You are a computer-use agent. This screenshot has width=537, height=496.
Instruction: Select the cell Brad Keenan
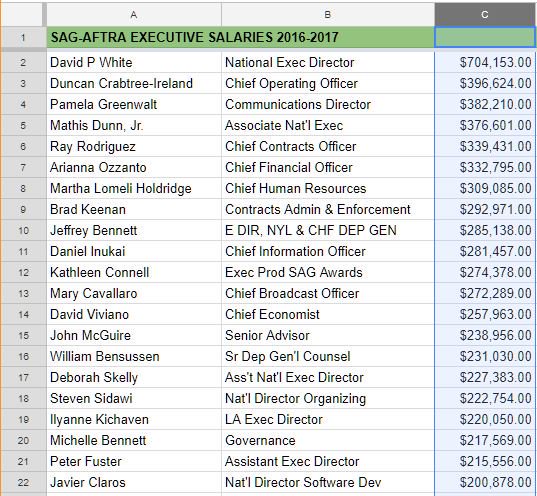coord(134,209)
